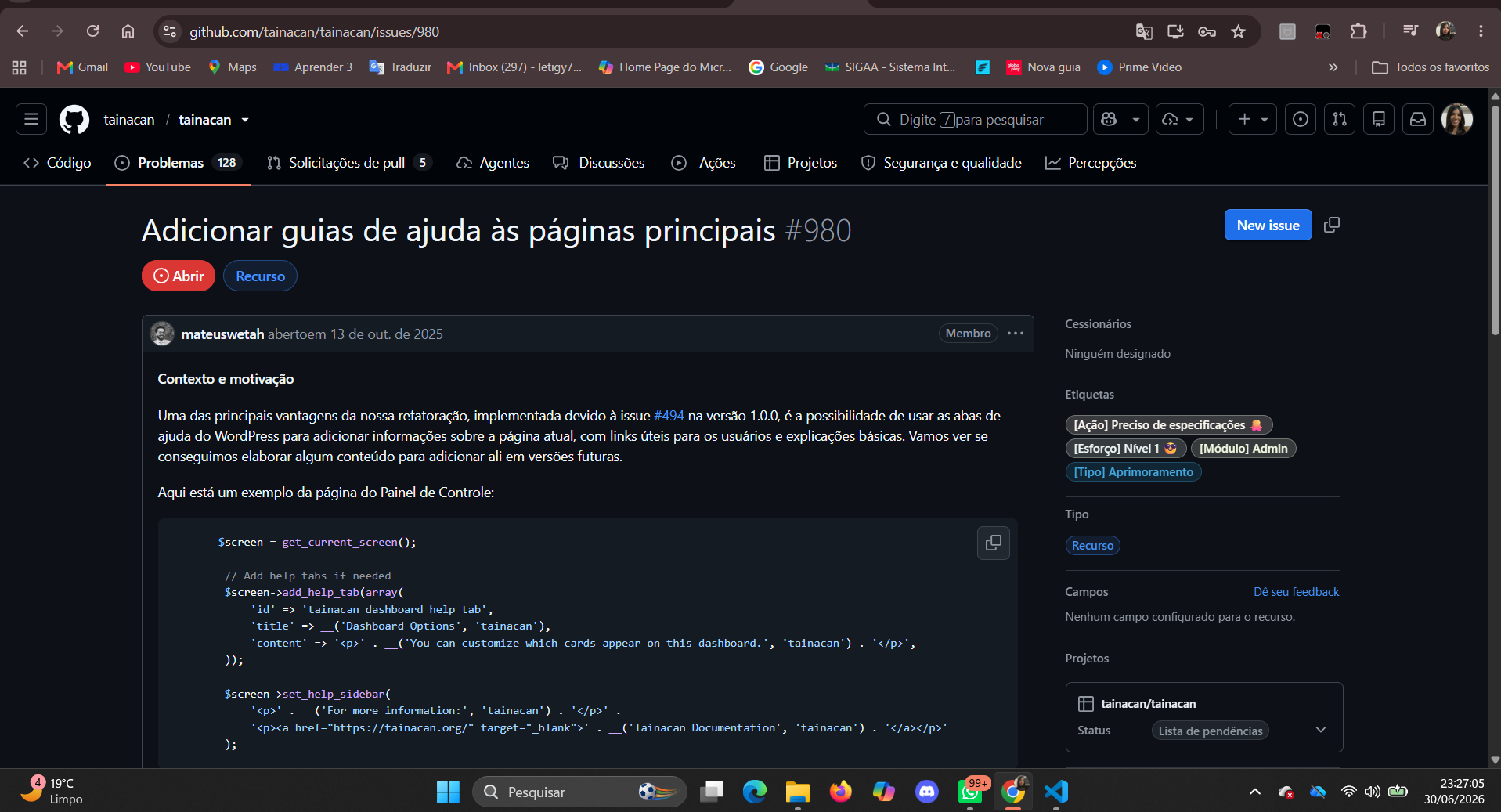Open the GitHub hamburger navigation menu
1501x812 pixels.
31,119
